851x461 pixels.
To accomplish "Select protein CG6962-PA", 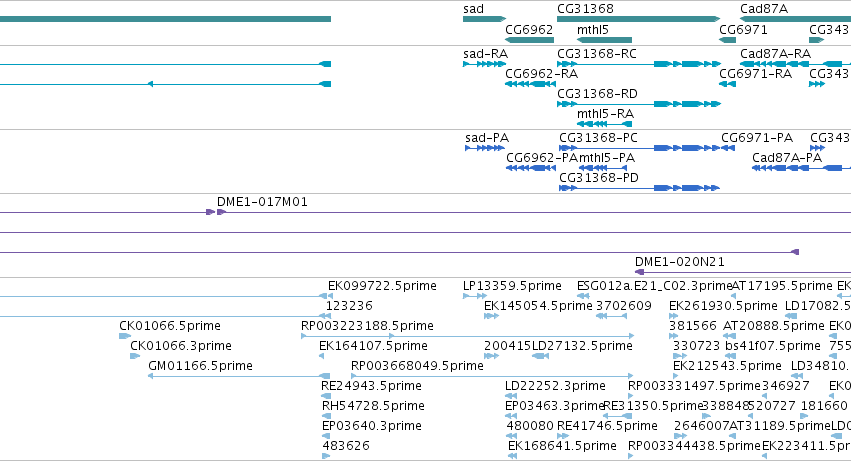I will [x=542, y=158].
